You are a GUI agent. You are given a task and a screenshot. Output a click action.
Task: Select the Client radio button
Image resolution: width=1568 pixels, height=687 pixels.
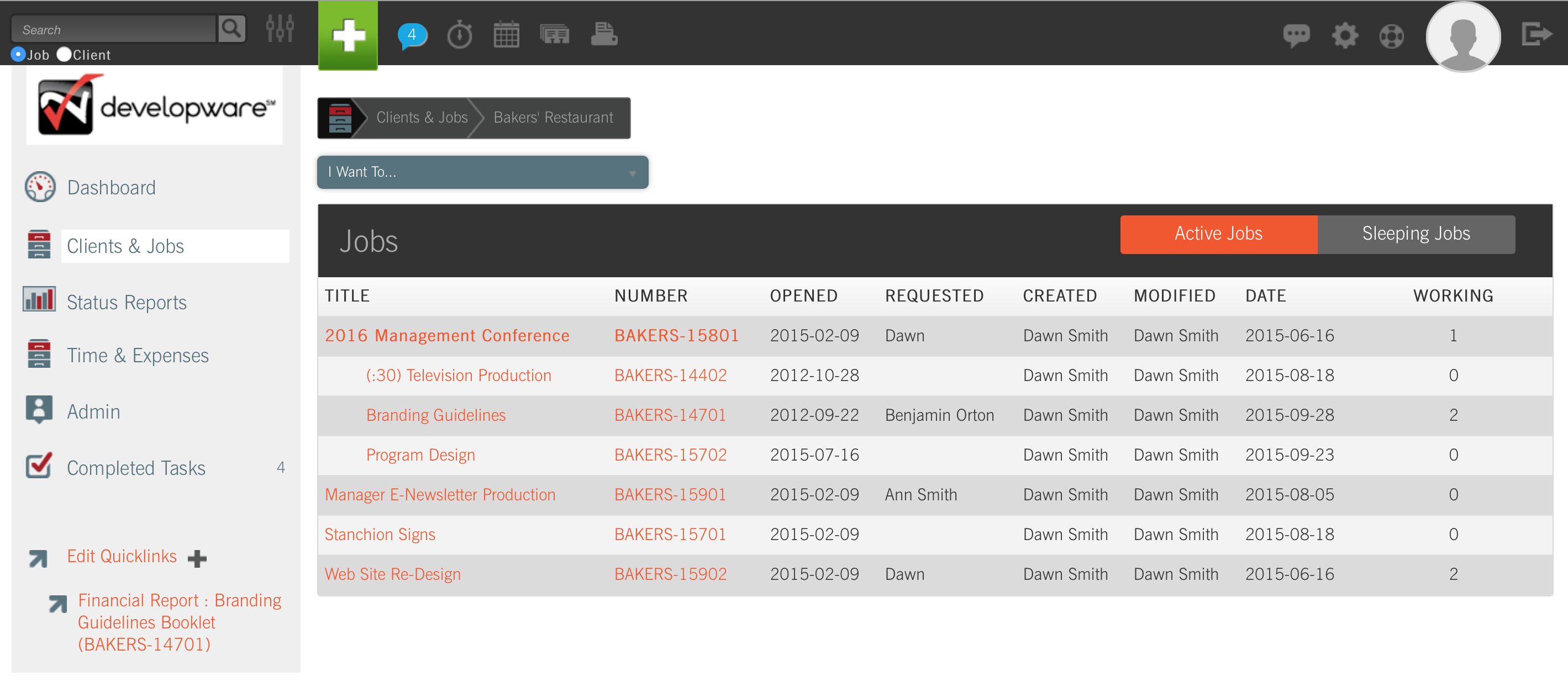click(x=64, y=54)
